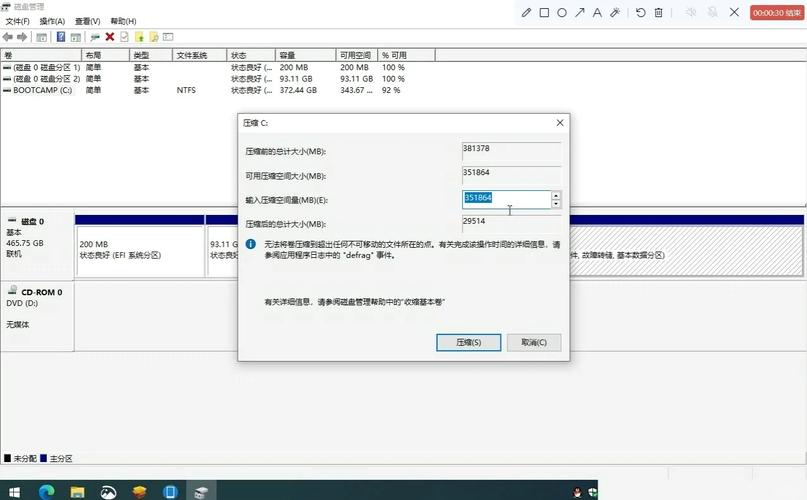Viewport: 807px width, 500px height.
Task: Open the 查看(V) menu
Action: tap(87, 21)
